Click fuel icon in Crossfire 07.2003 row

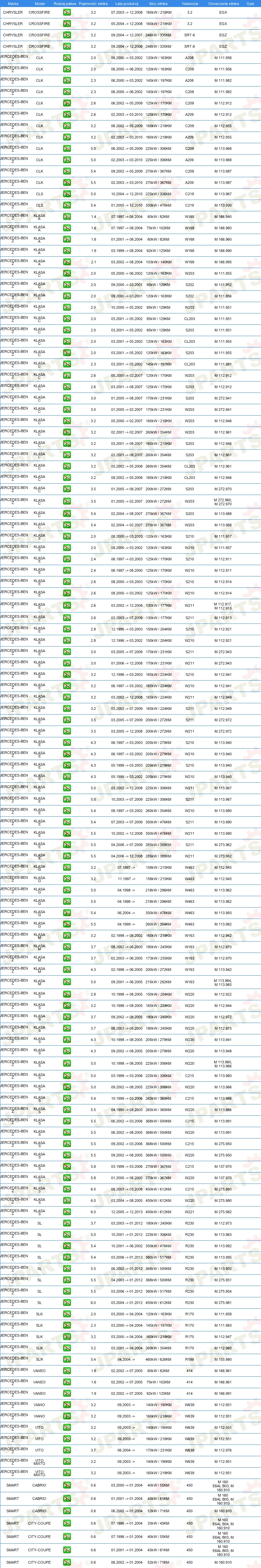(x=67, y=12)
